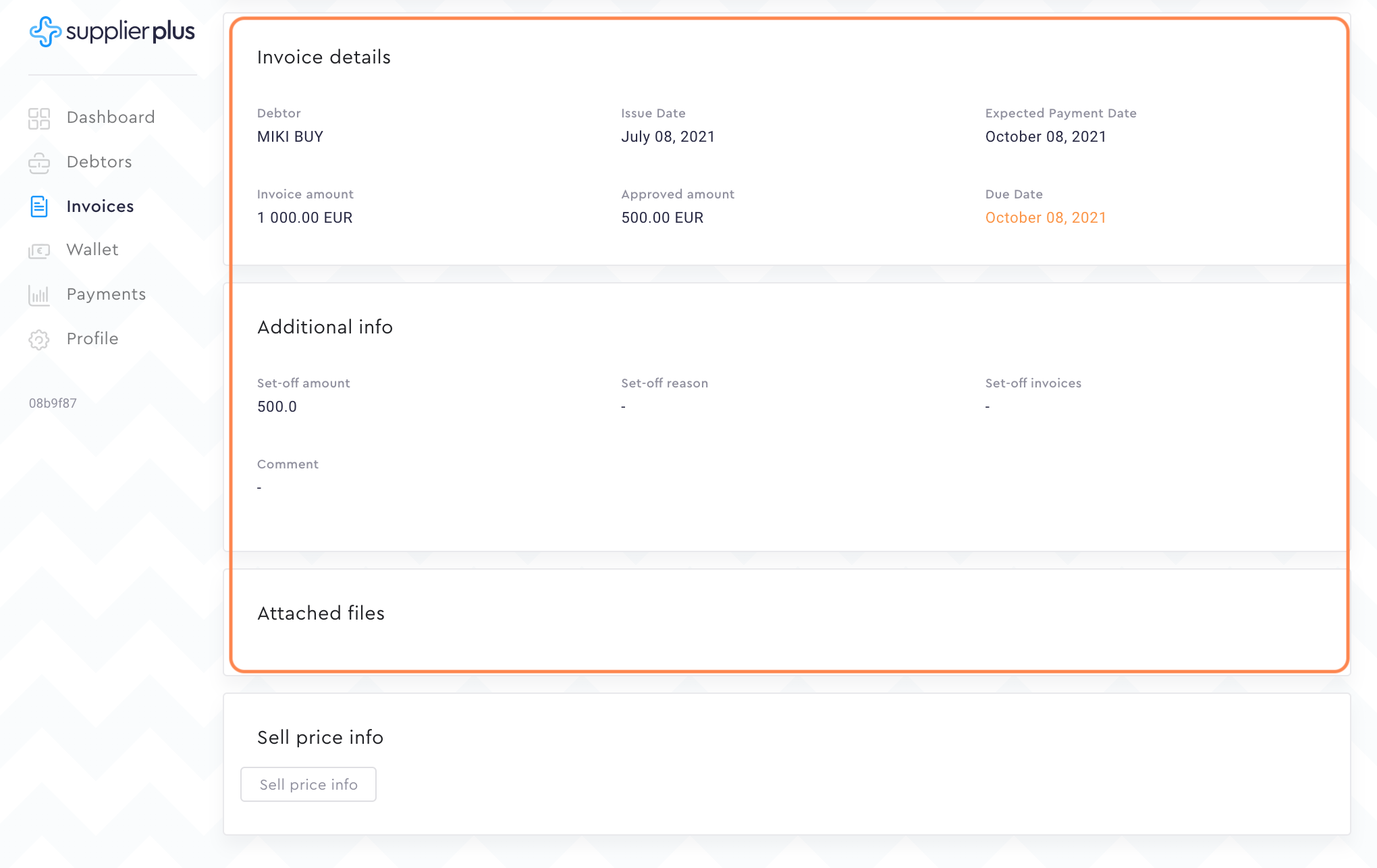Open the Wallet menu label

pyautogui.click(x=92, y=250)
